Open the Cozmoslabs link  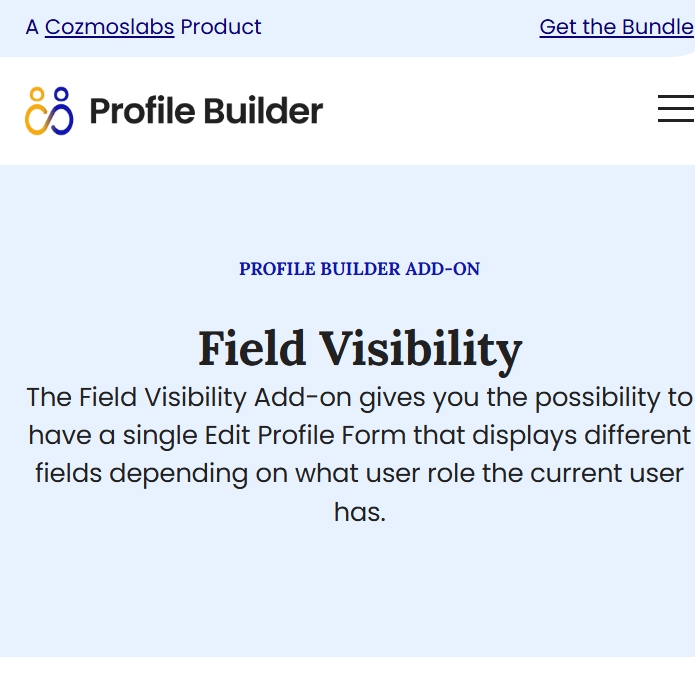point(109,27)
